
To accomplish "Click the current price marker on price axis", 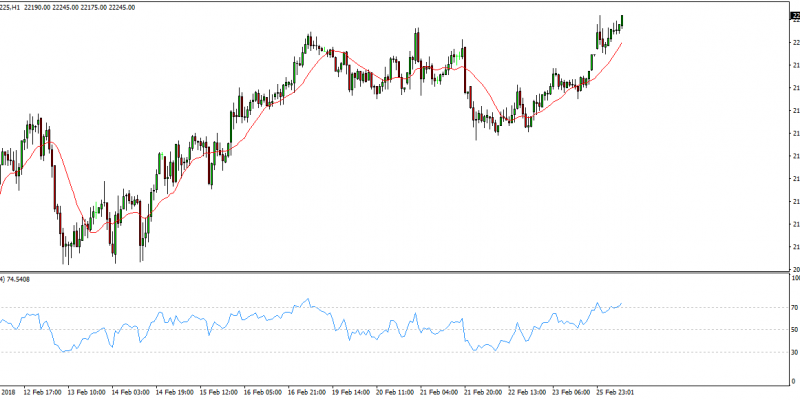I will [x=793, y=16].
